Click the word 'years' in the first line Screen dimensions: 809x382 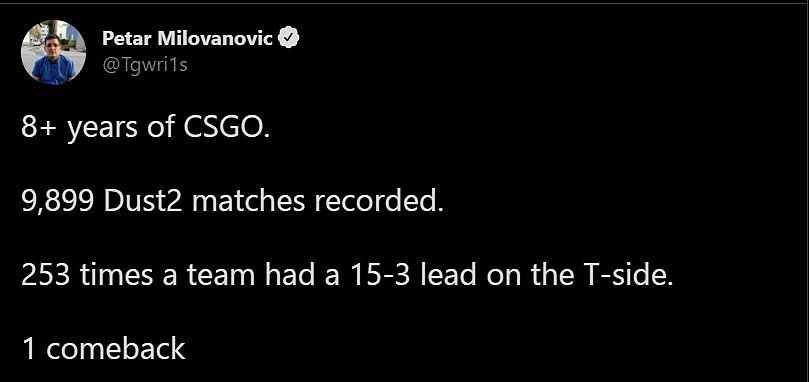pyautogui.click(x=102, y=129)
